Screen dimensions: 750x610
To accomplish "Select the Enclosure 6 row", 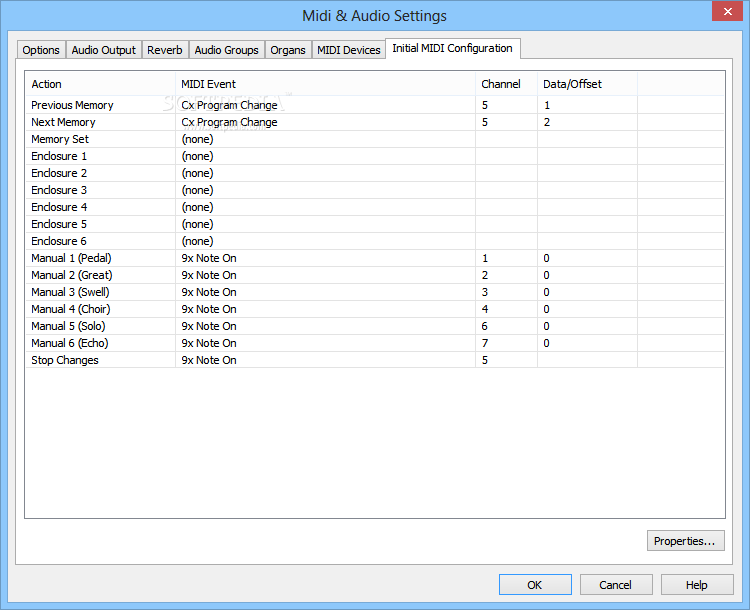I will click(375, 241).
